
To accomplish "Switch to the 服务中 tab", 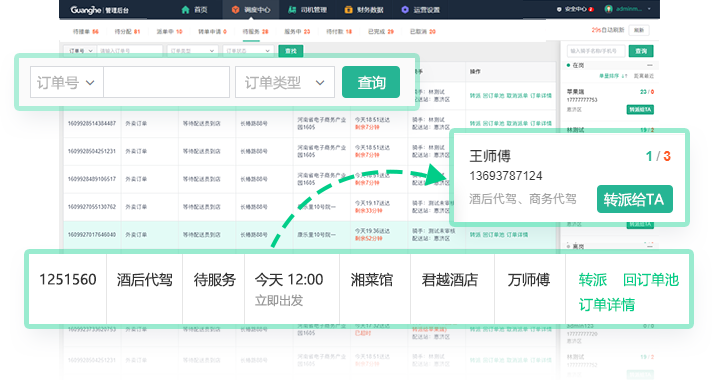I will 297,32.
